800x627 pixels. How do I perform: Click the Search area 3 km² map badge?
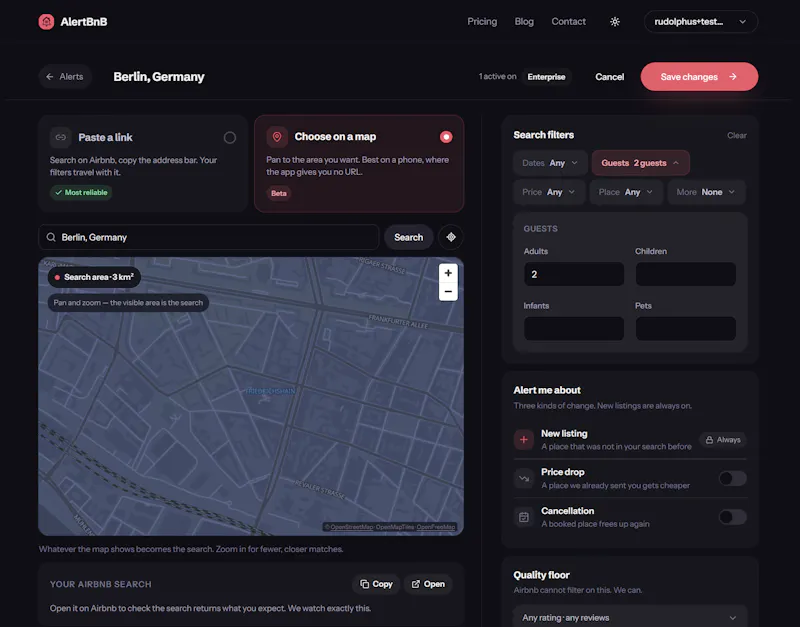coord(94,277)
